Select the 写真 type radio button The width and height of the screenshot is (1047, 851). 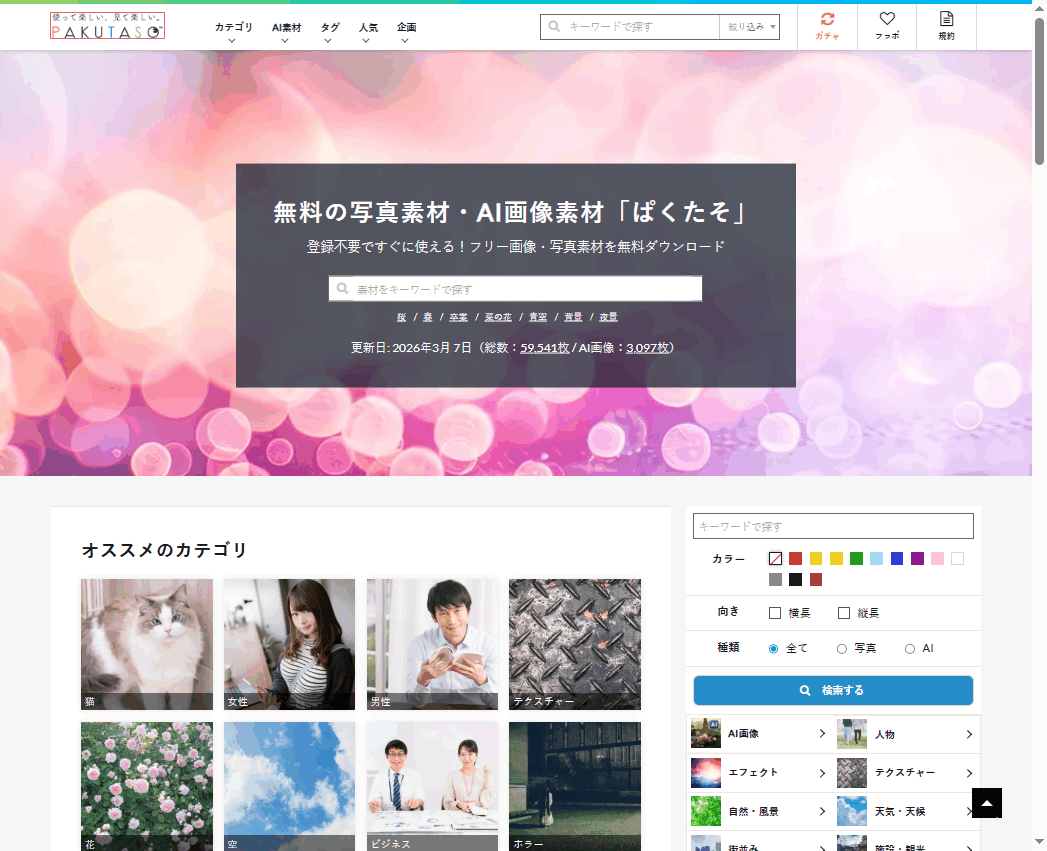(x=842, y=649)
